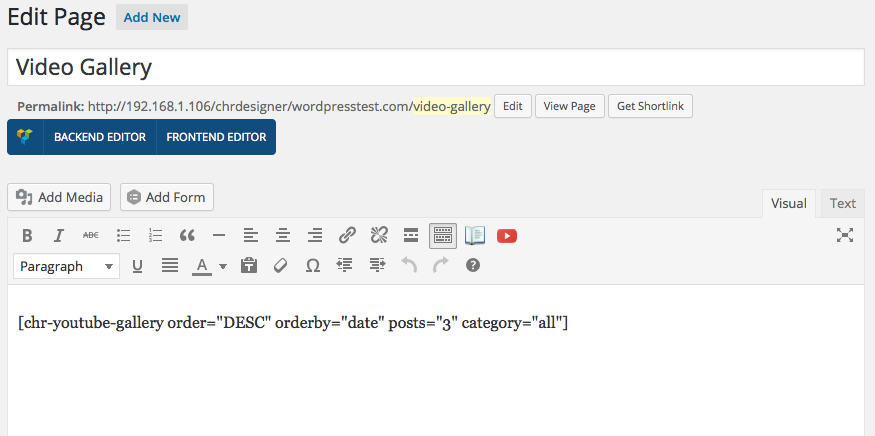Viewport: 875px width, 436px height.
Task: Remove link with unlink icon
Action: point(379,236)
